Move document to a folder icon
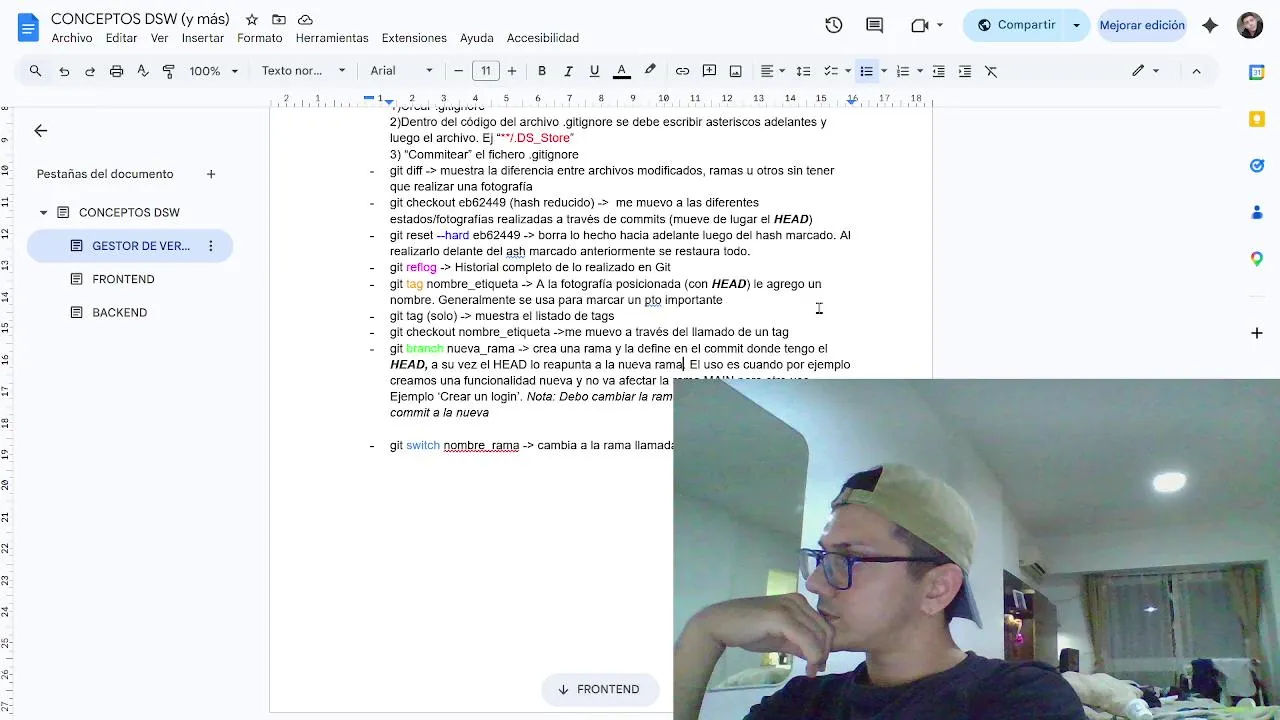 [x=279, y=20]
